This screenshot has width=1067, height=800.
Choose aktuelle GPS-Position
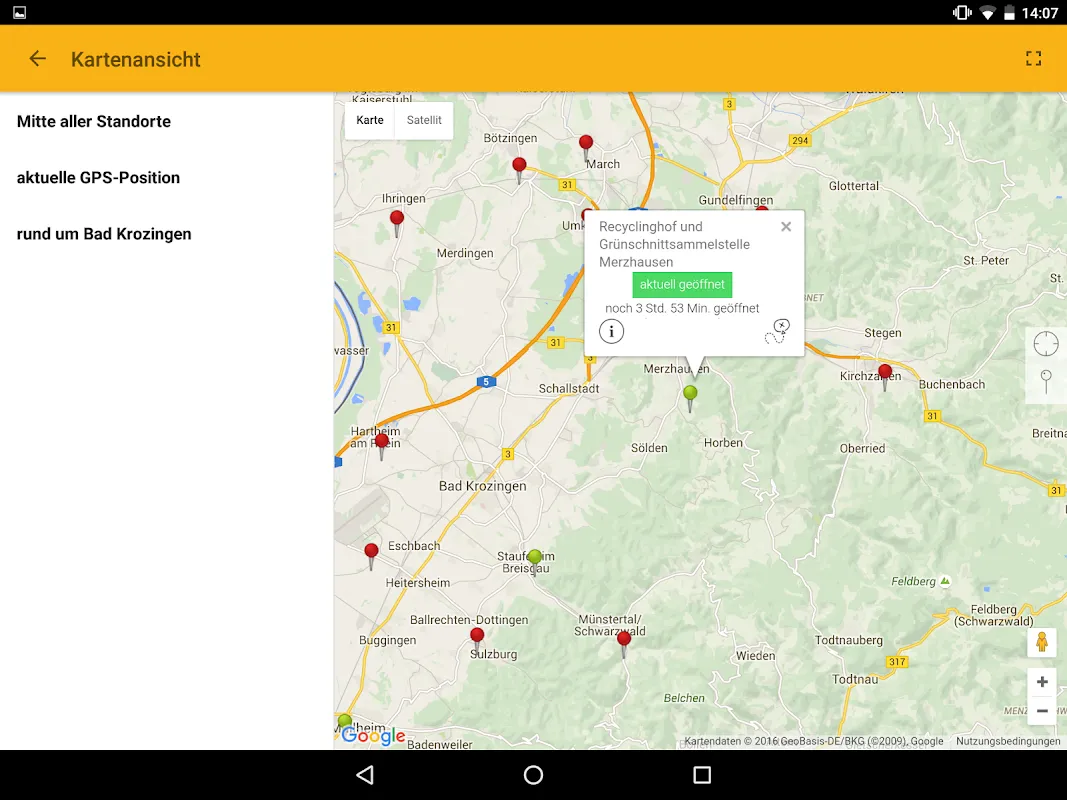[99, 178]
